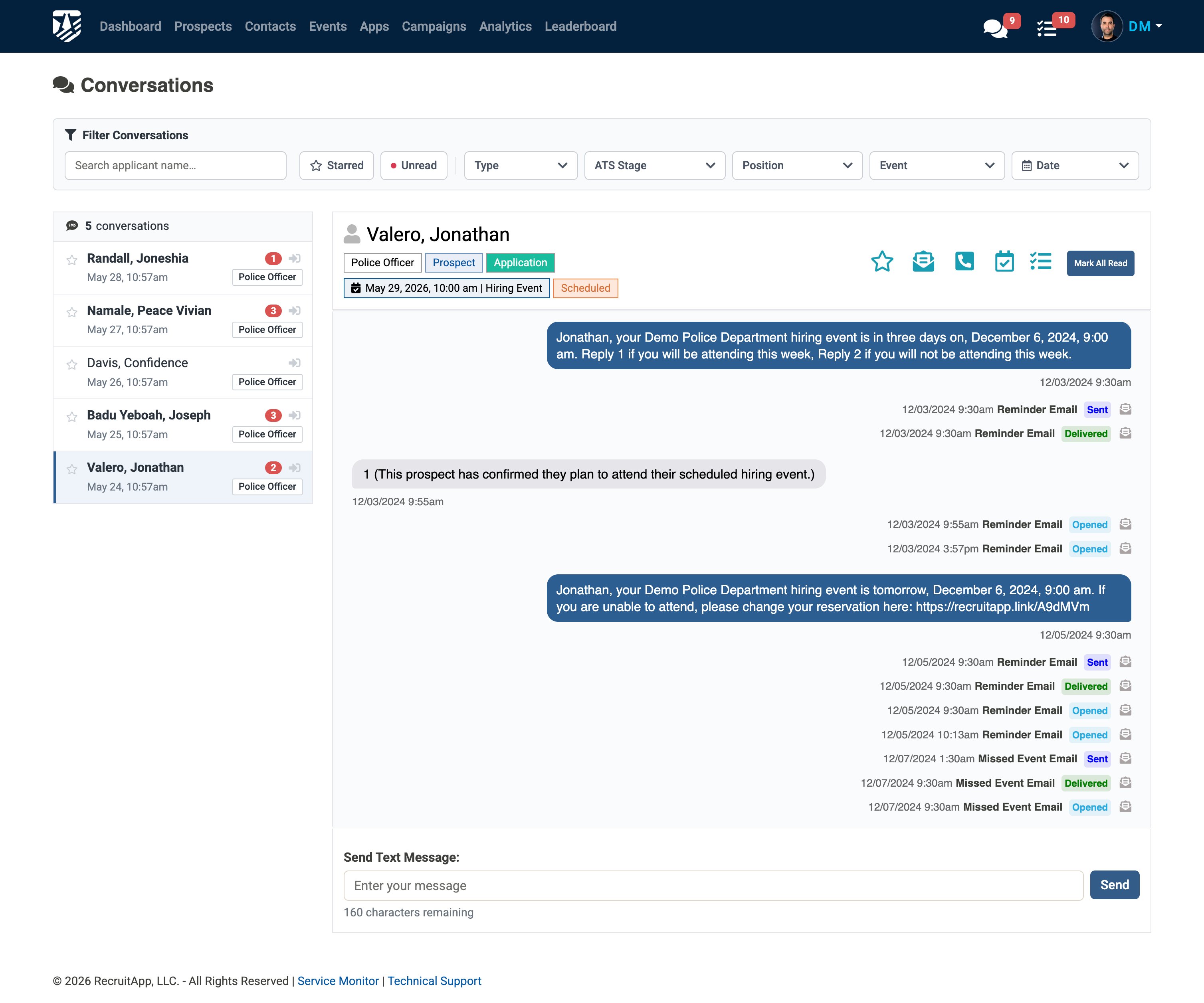Click the open-arrow icon for Namale, Peace Vivian
This screenshot has height=1003, width=1204.
pyautogui.click(x=295, y=311)
